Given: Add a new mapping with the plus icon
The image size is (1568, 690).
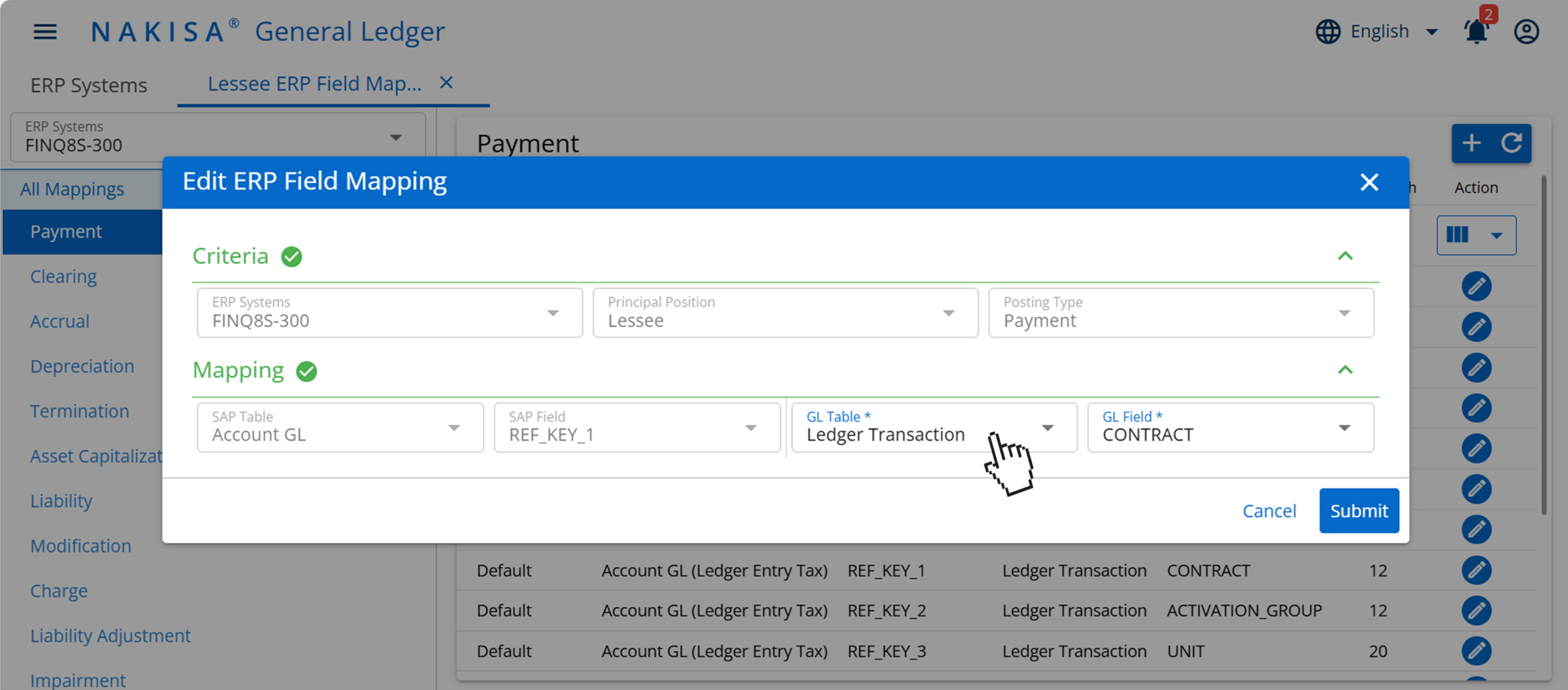Looking at the screenshot, I should point(1471,143).
